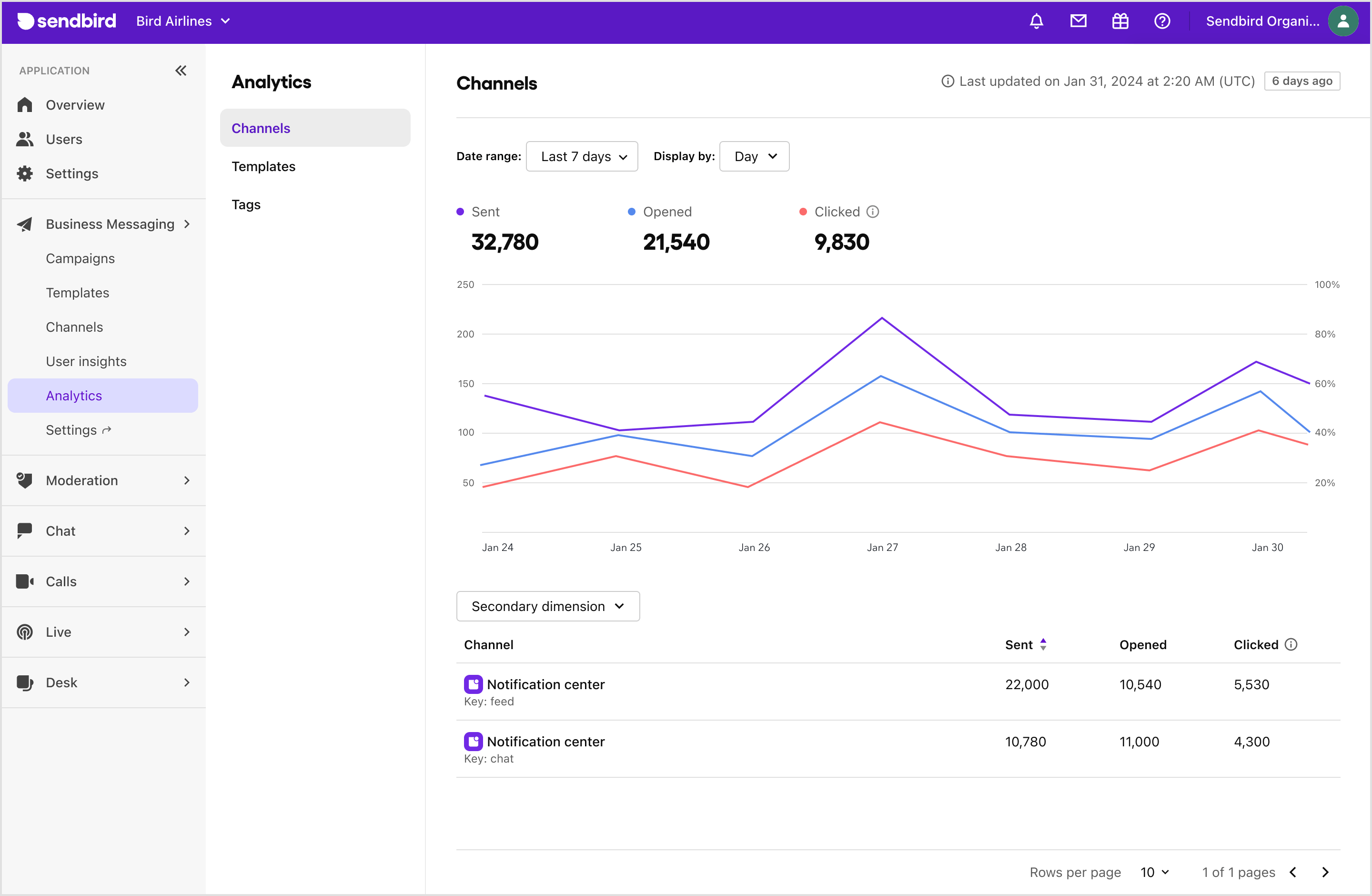Click Notification center row with Key: feed
This screenshot has height=896, width=1372.
click(898, 692)
